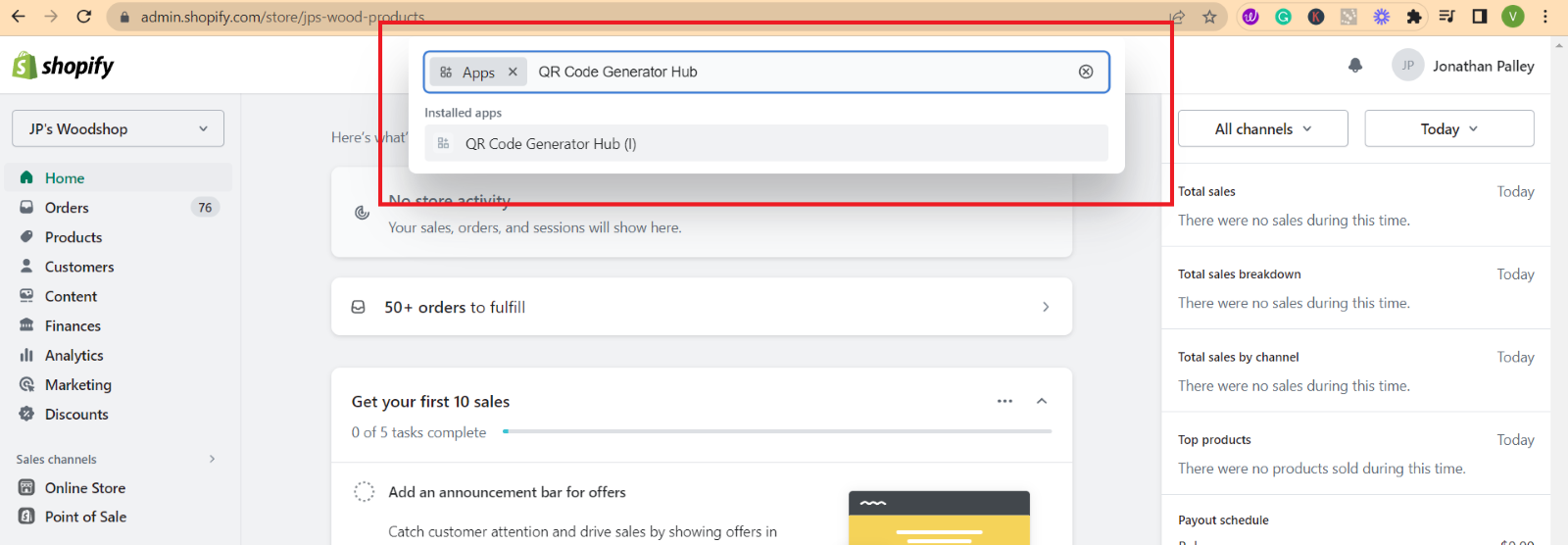Click the announcement bar preview thumbnail
Viewport: 1568px width, 545px height.
pyautogui.click(x=939, y=518)
